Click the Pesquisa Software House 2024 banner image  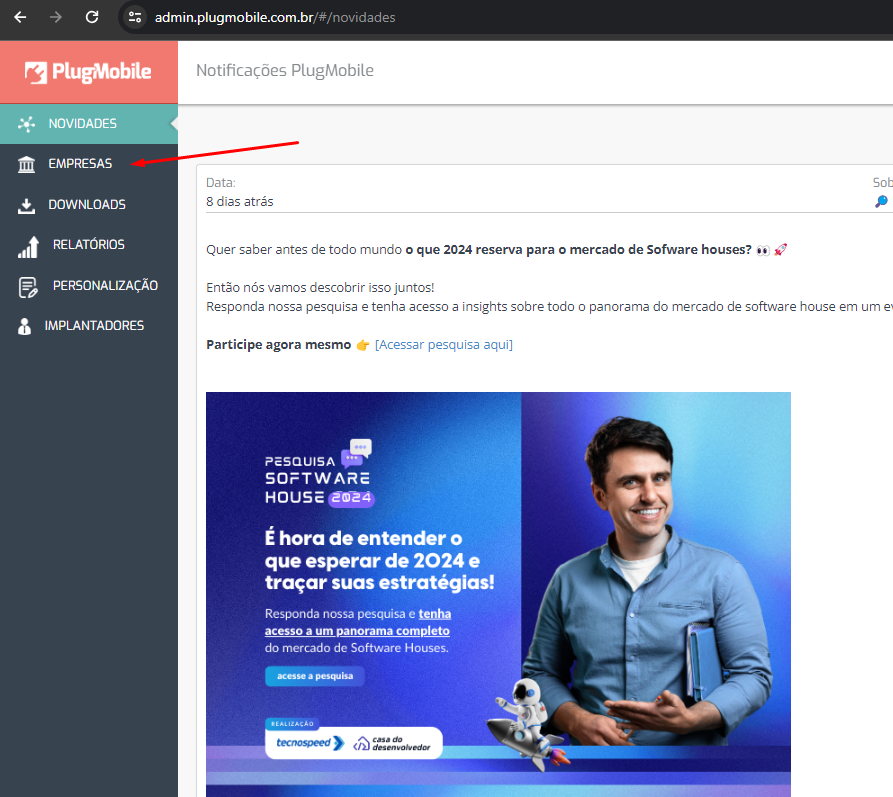point(498,594)
